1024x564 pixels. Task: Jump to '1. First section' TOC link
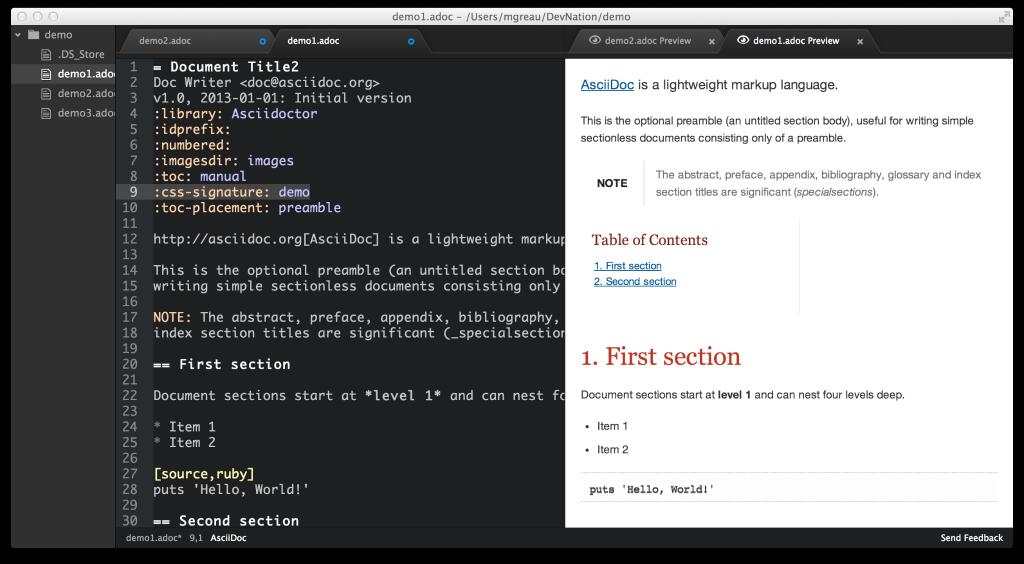click(x=628, y=266)
